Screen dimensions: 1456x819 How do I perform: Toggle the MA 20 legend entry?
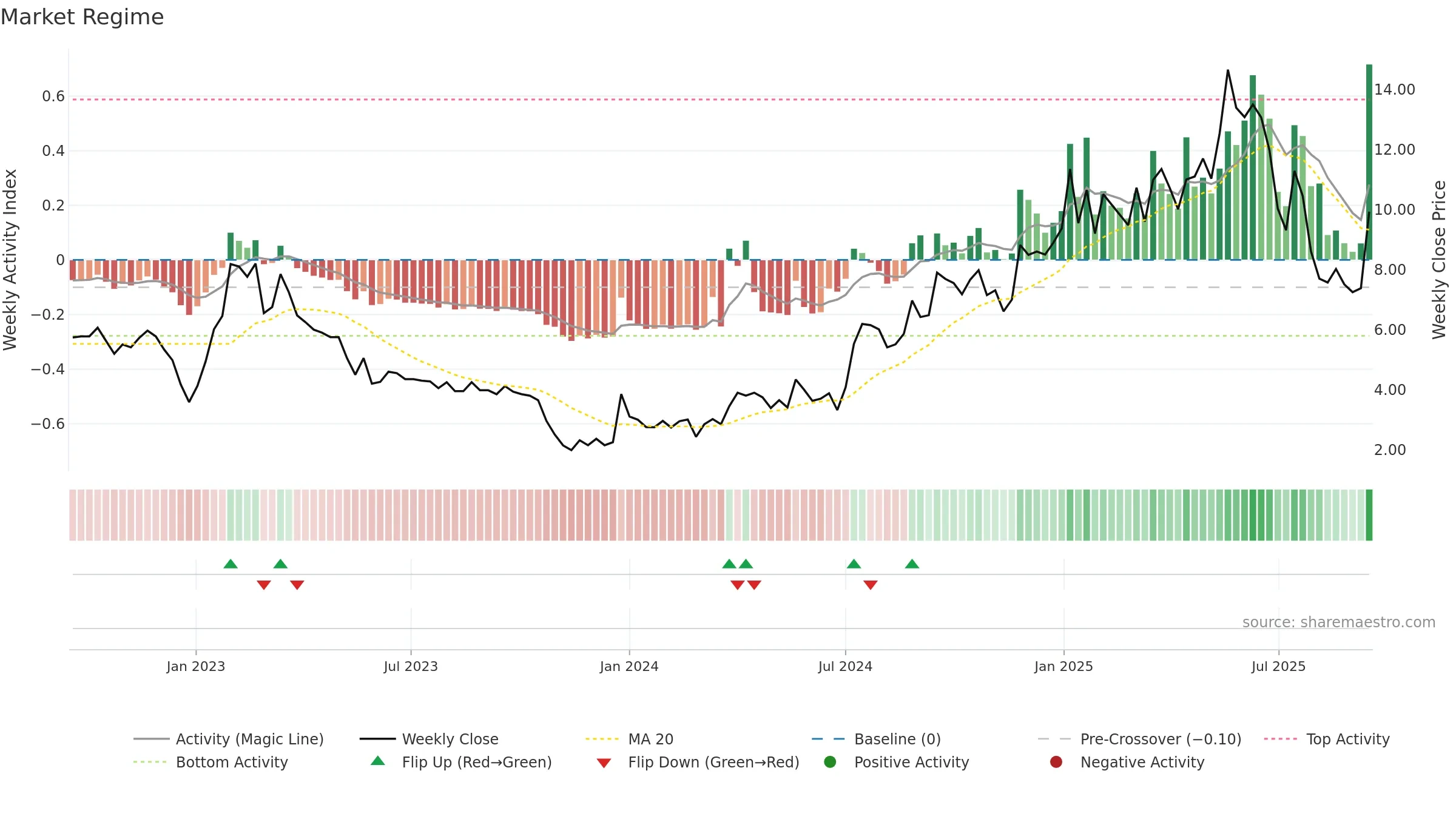pos(629,739)
